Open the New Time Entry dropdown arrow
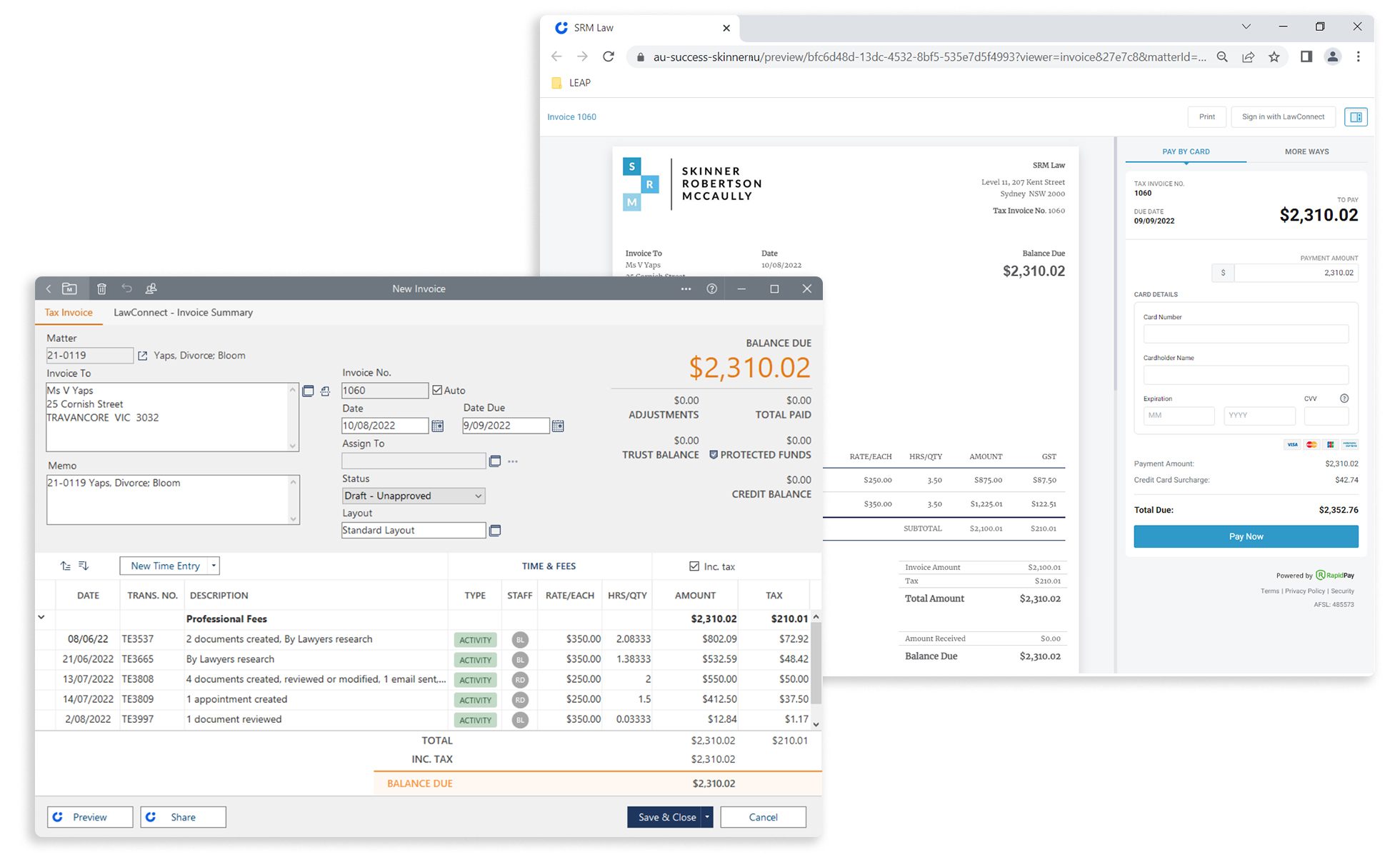 coord(214,566)
